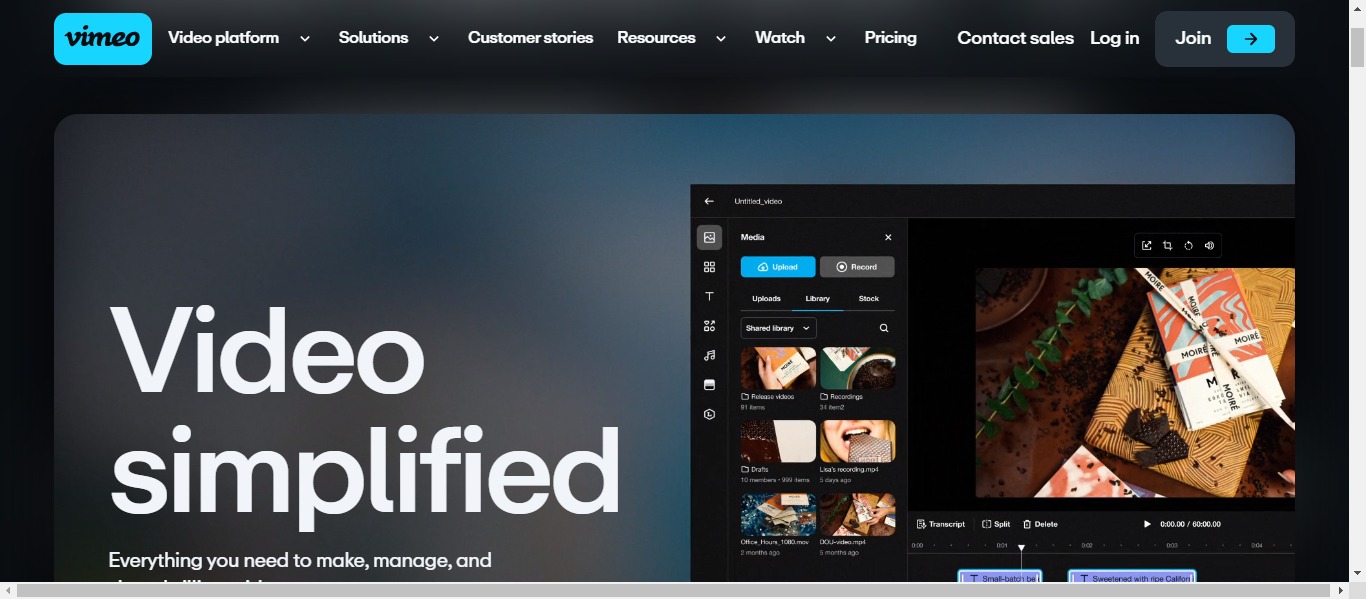Open the Music icon in editor sidebar
Image resolution: width=1366 pixels, height=599 pixels.
click(709, 355)
